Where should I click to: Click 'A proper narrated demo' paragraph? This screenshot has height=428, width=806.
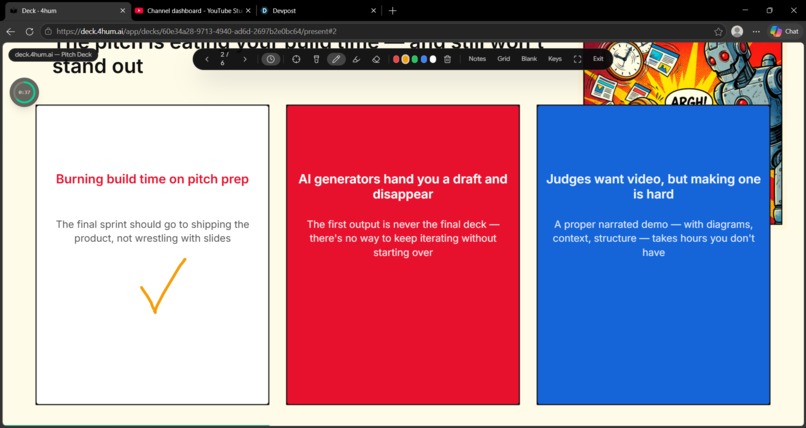[x=653, y=238]
